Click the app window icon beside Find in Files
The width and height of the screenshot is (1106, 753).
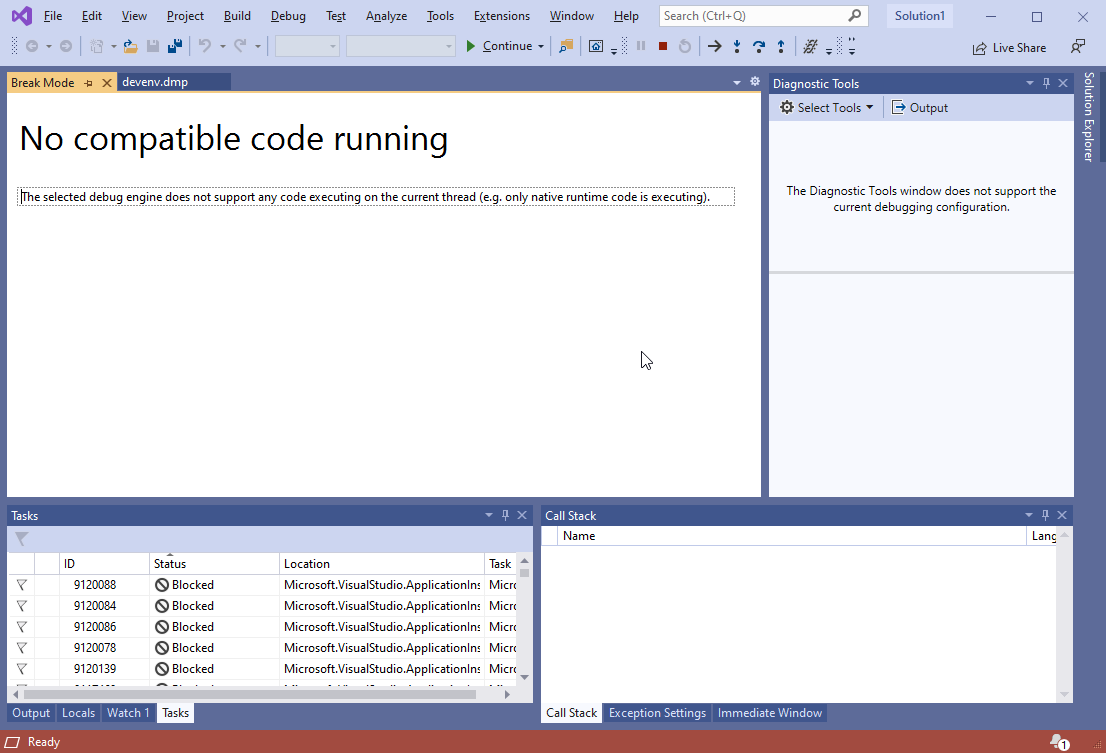596,47
